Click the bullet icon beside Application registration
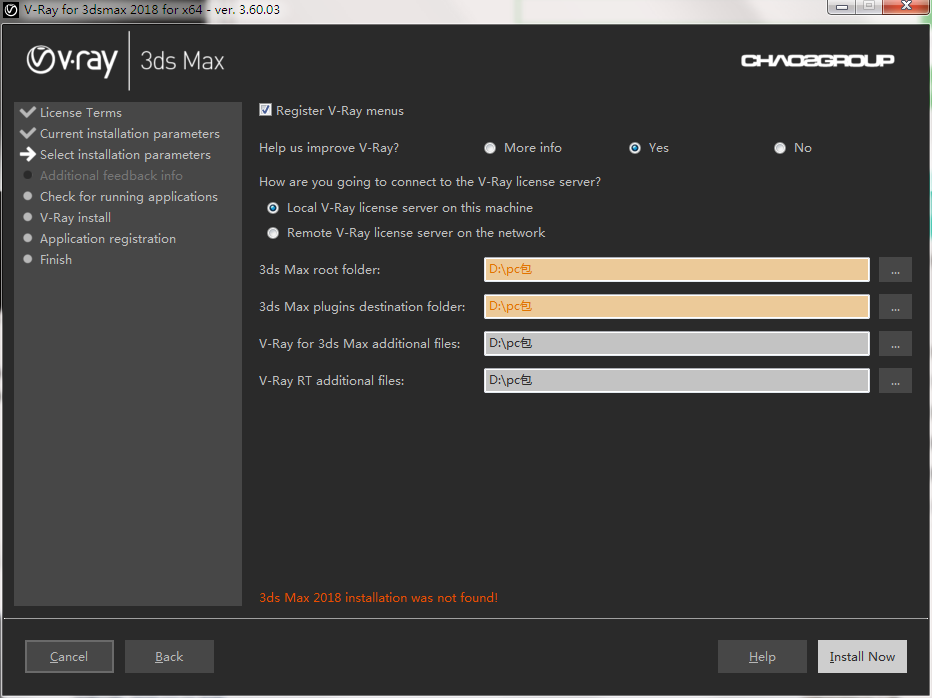This screenshot has width=932, height=698. 27,238
